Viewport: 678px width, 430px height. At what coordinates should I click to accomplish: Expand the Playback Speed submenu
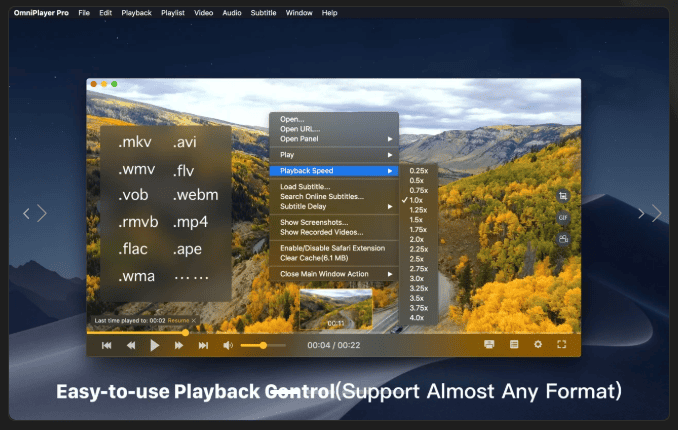pyautogui.click(x=333, y=171)
